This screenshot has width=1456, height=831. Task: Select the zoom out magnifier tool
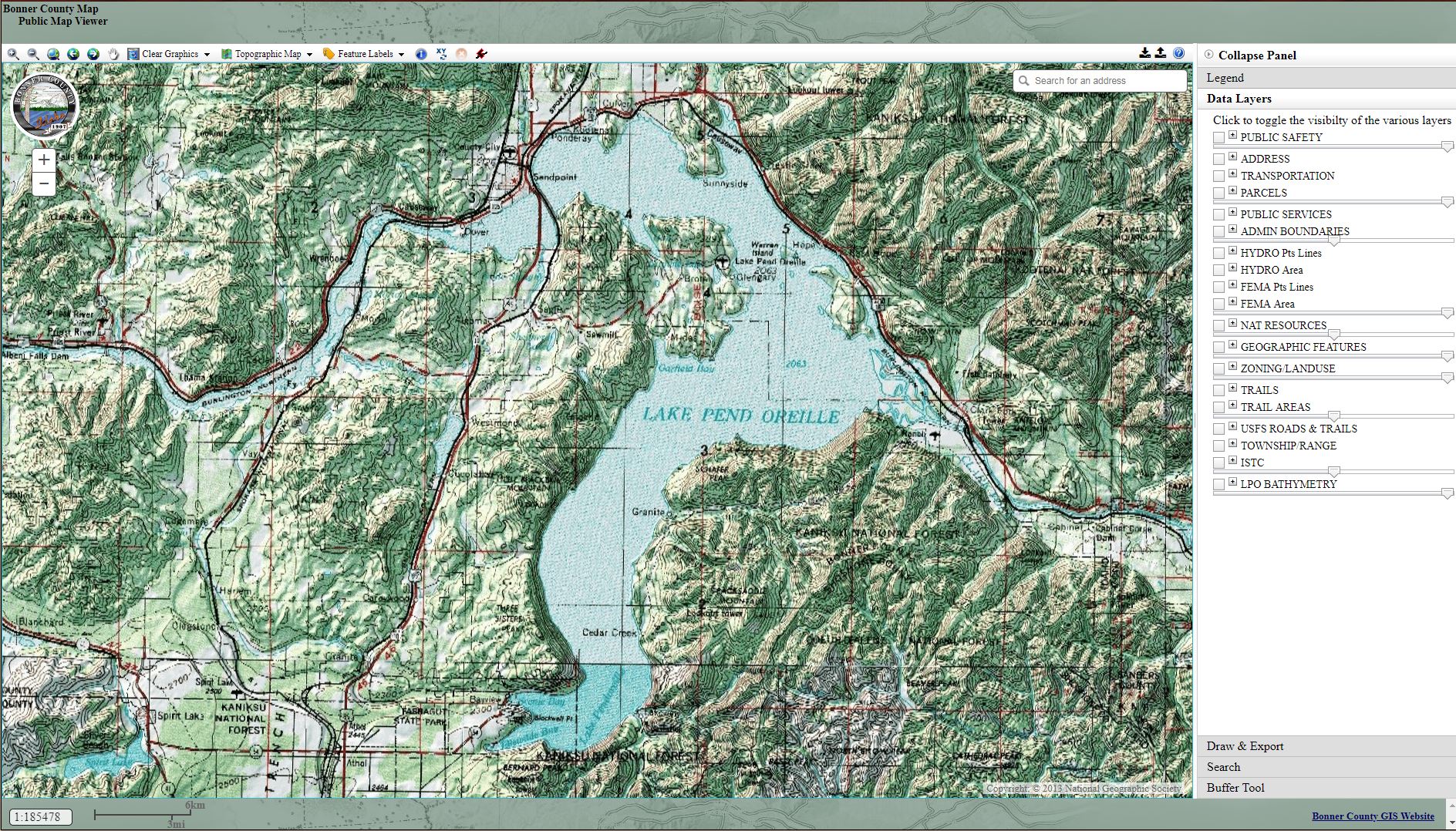point(33,54)
